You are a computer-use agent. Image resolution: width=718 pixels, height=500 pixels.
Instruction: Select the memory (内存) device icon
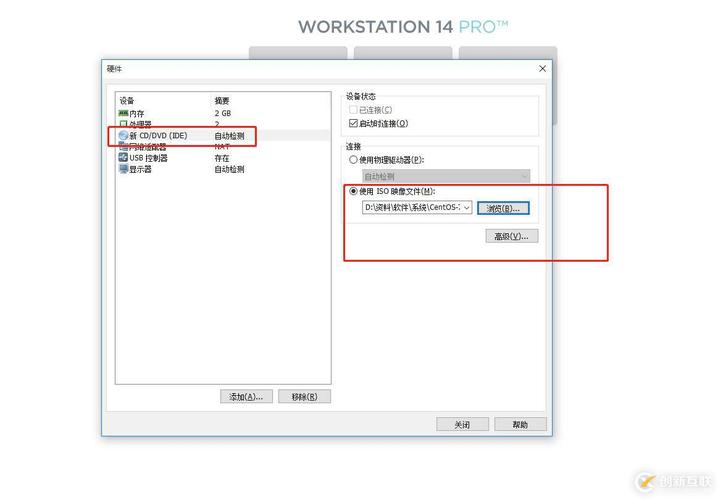click(x=123, y=113)
